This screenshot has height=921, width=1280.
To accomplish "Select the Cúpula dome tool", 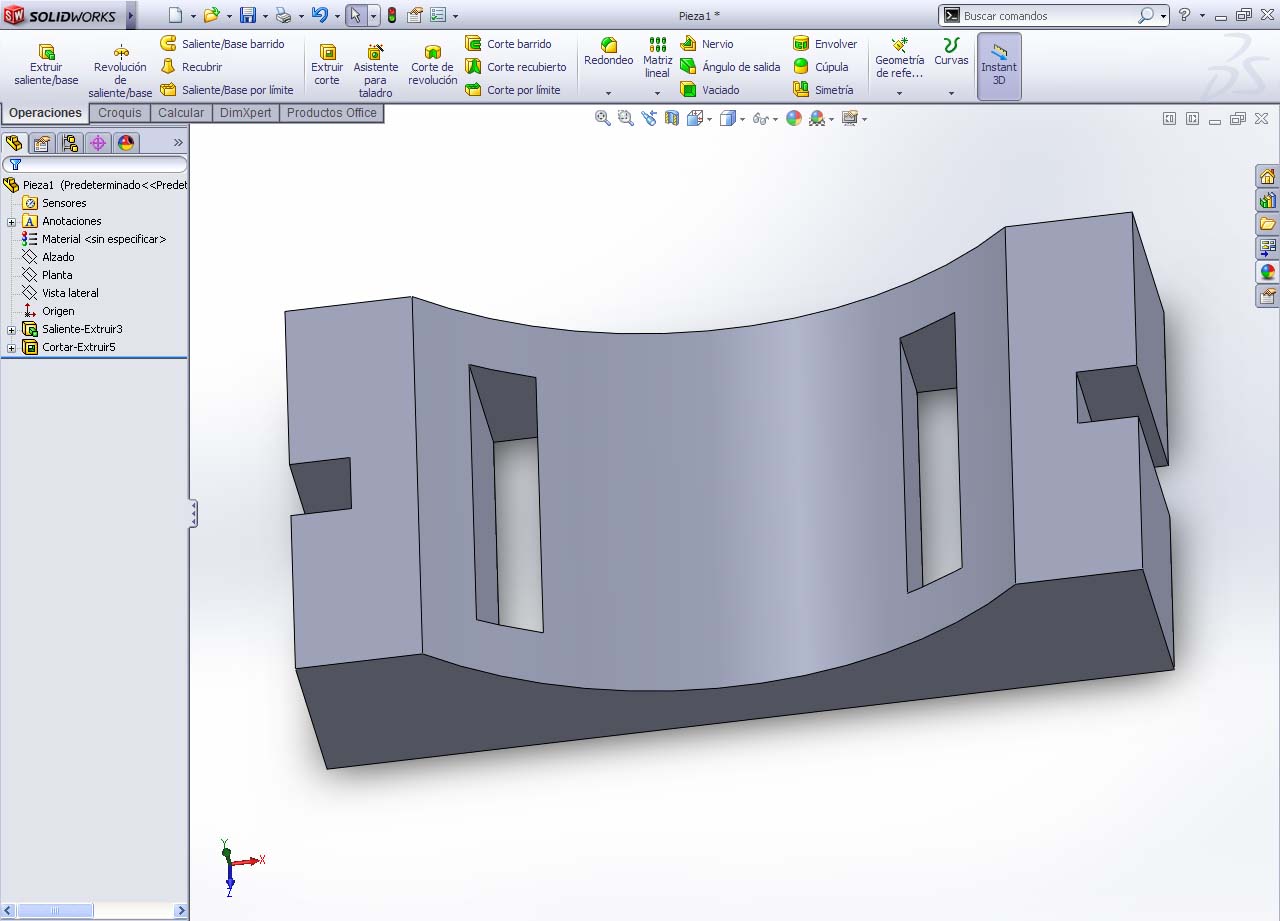I will (821, 67).
